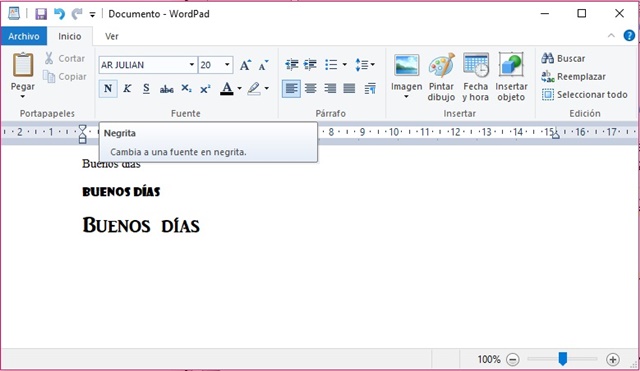Decrease paragraph indent
Viewport: 640px width, 371px height.
(291, 64)
